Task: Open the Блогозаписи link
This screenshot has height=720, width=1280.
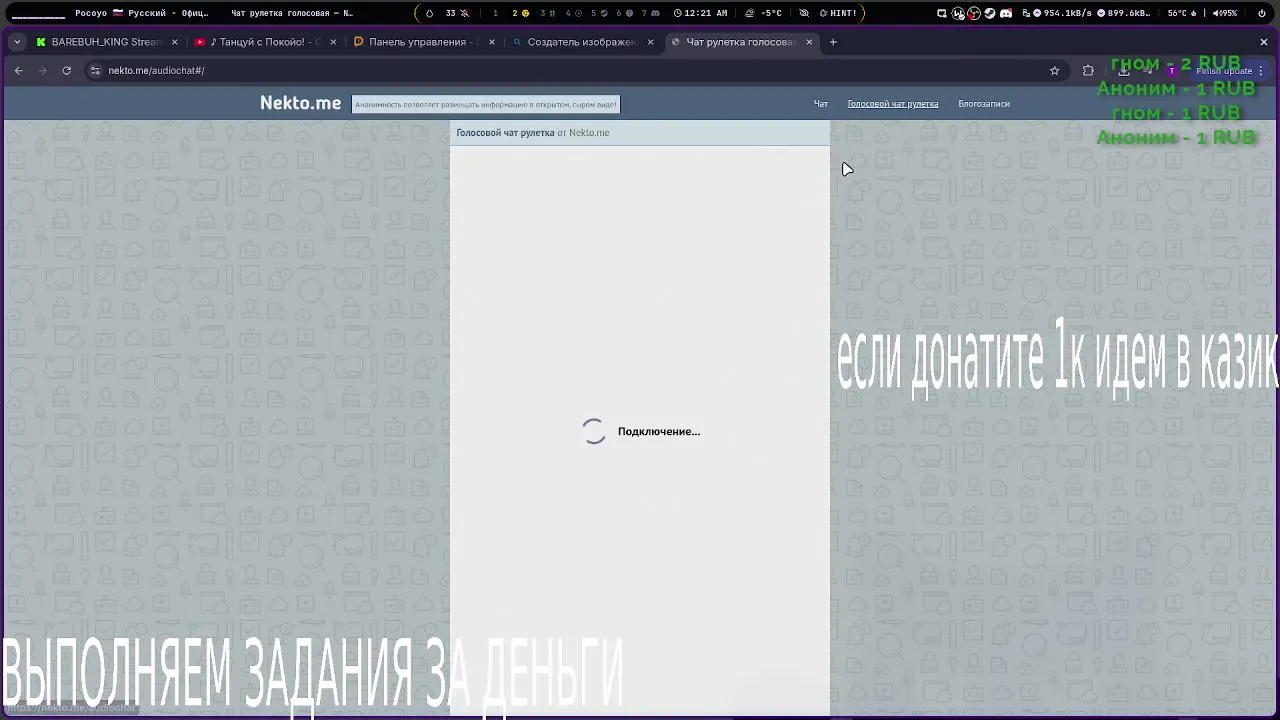Action: pos(984,104)
